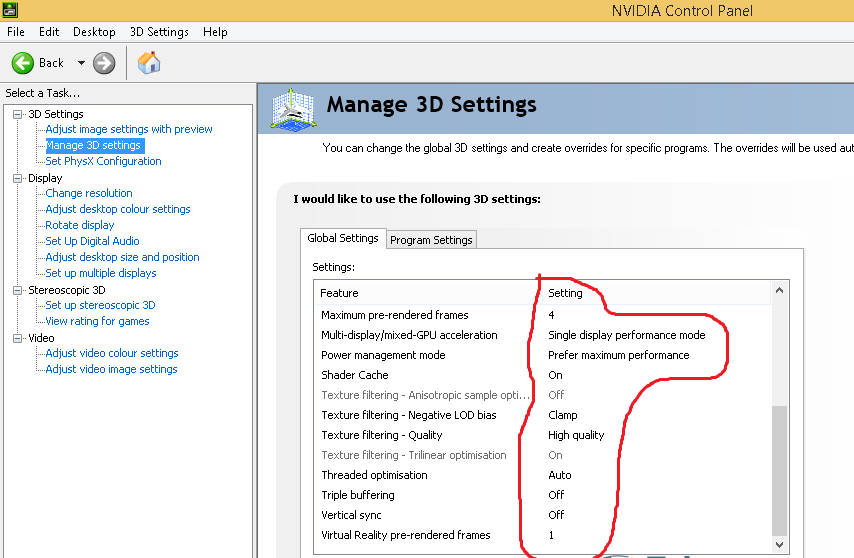
Task: Click the settings list scroll up arrow
Action: (779, 290)
